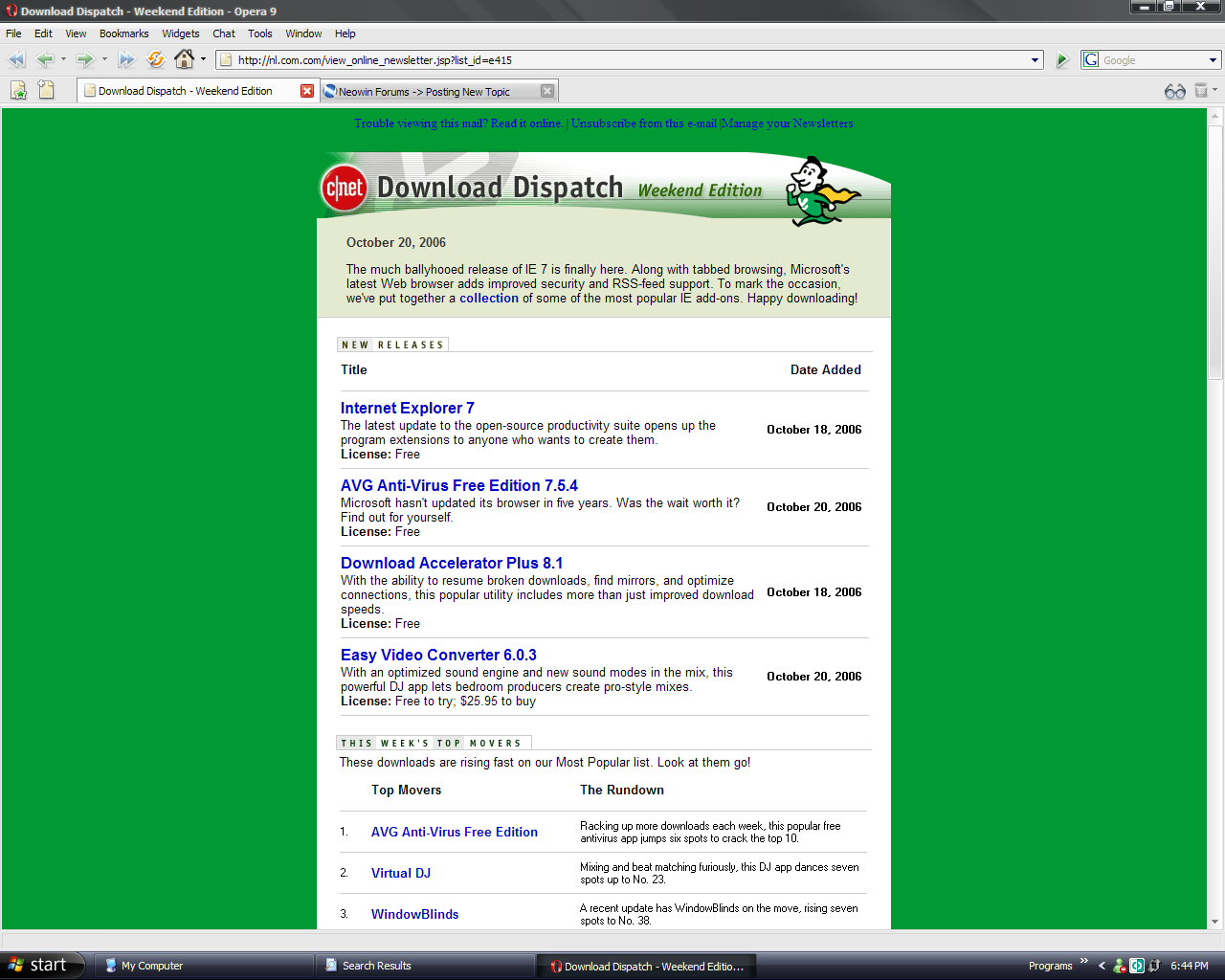Click the Opera icon in the system tray
This screenshot has height=980, width=1225.
pyautogui.click(x=1135, y=966)
